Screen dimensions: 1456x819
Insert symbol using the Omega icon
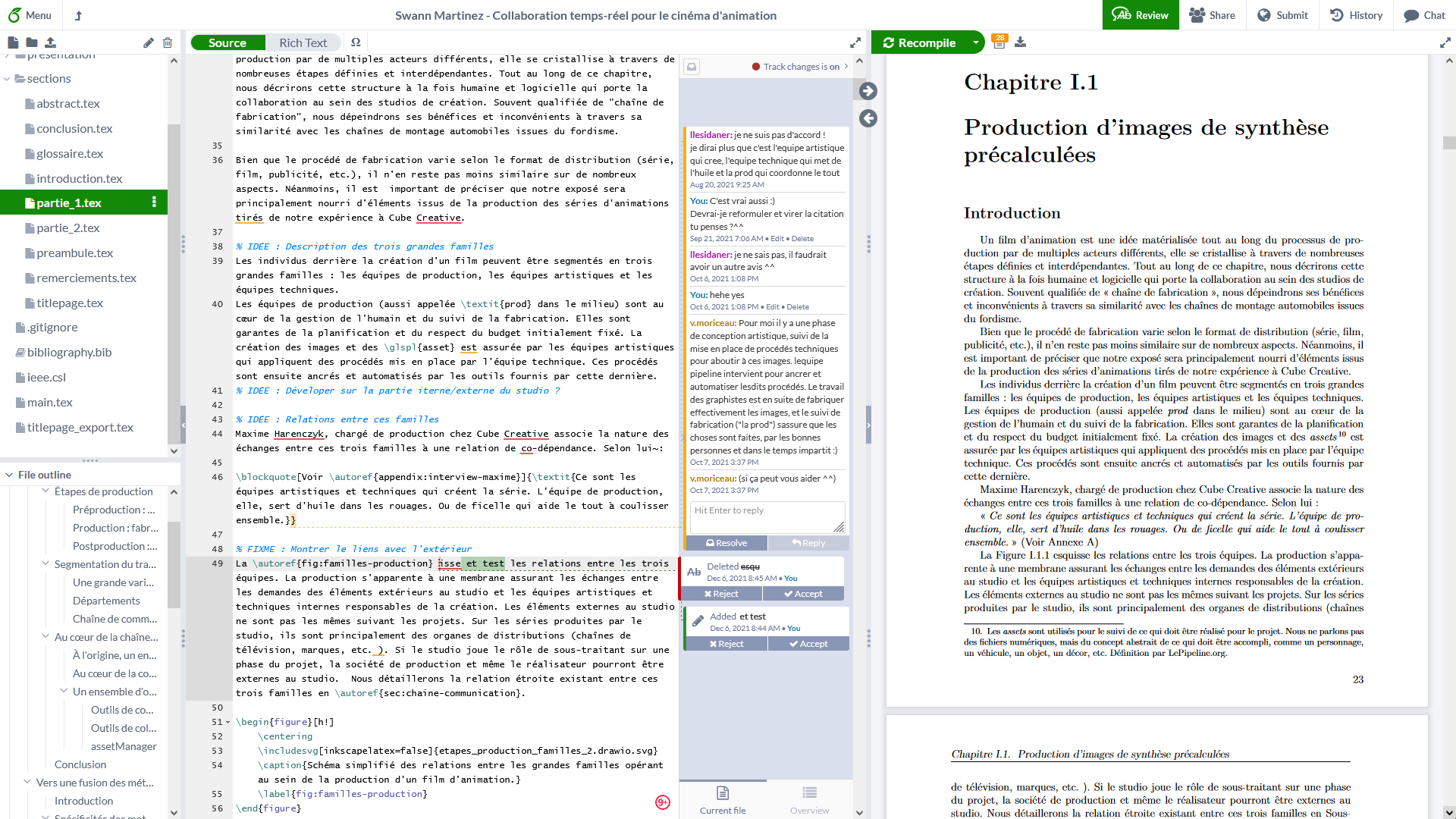click(356, 42)
